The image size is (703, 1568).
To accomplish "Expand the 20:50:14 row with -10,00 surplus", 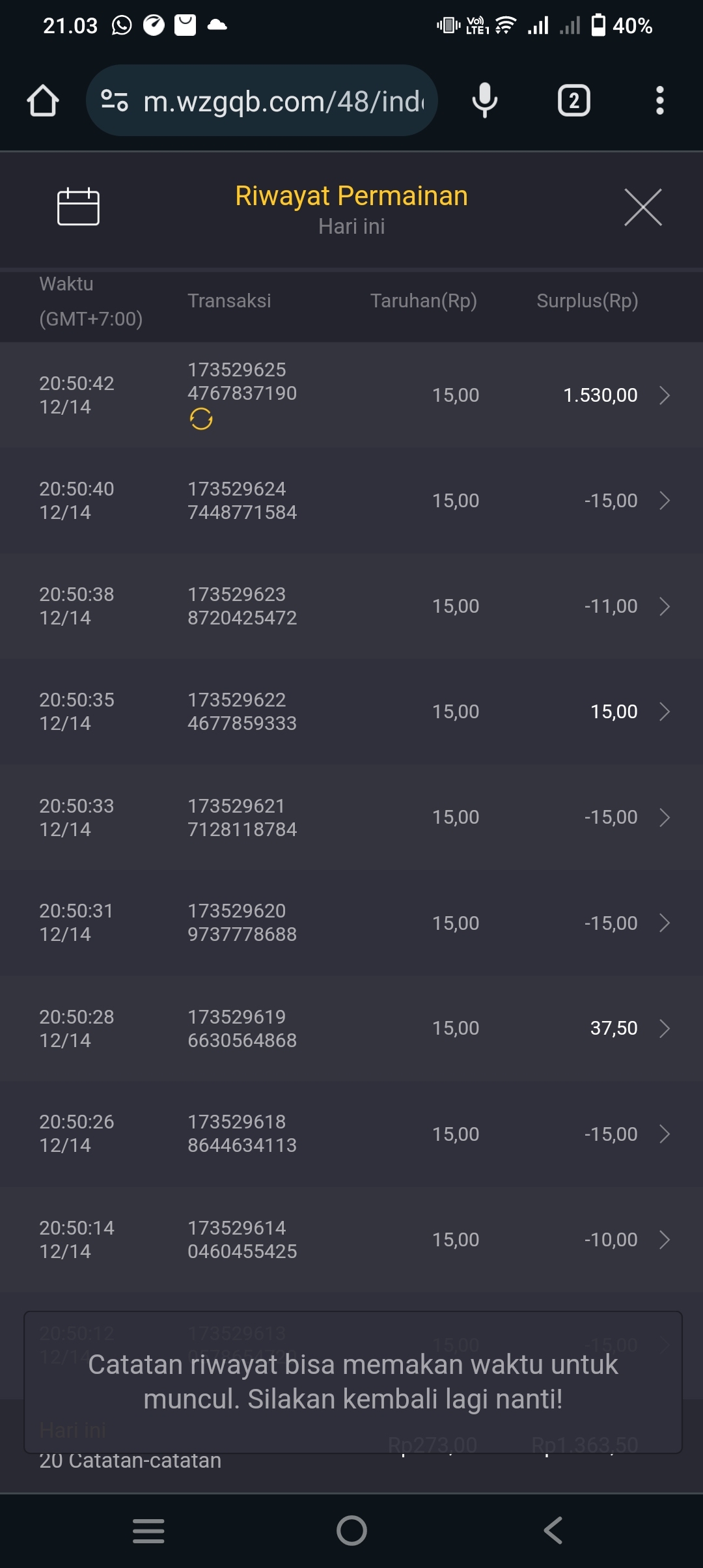I will click(x=664, y=1240).
